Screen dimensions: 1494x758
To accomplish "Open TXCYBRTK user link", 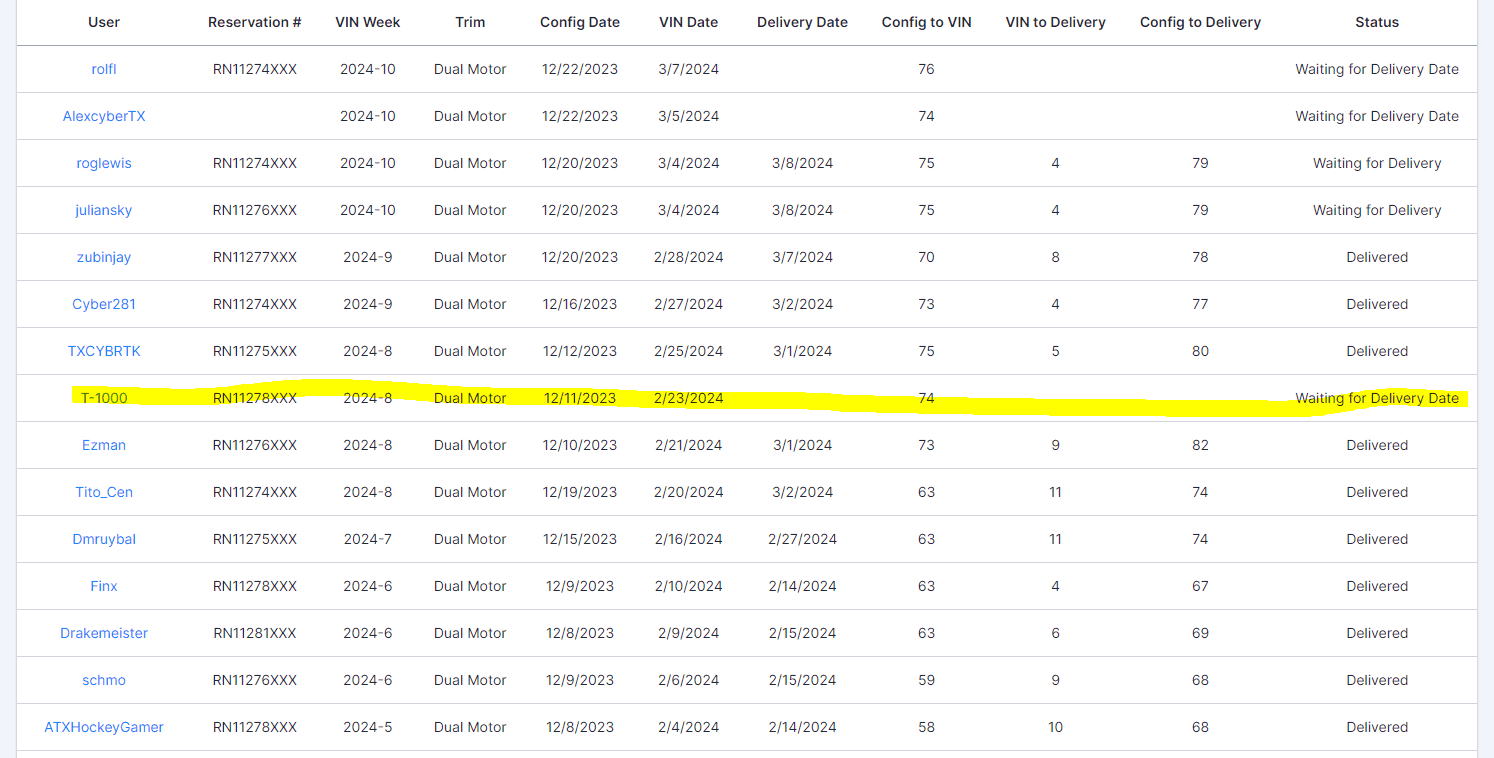I will point(104,351).
